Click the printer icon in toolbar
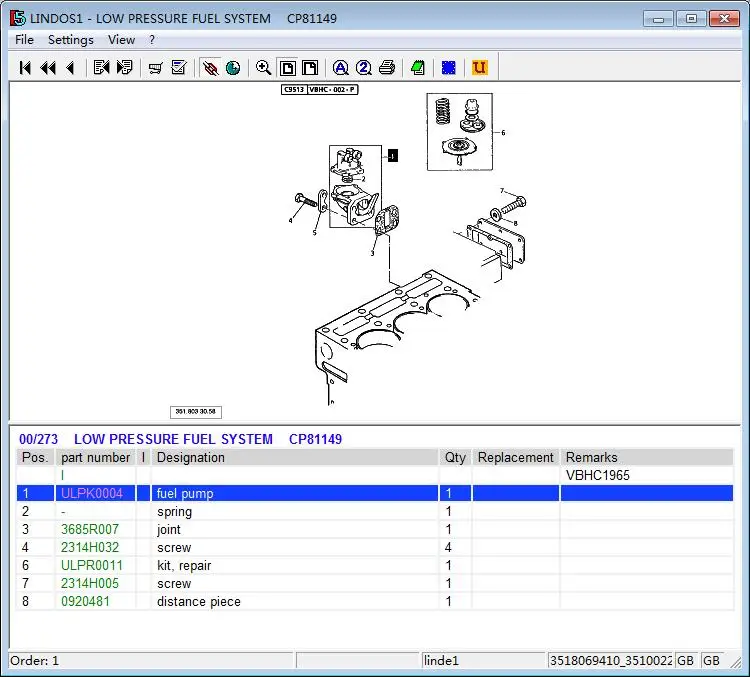The width and height of the screenshot is (750, 677). pos(387,68)
